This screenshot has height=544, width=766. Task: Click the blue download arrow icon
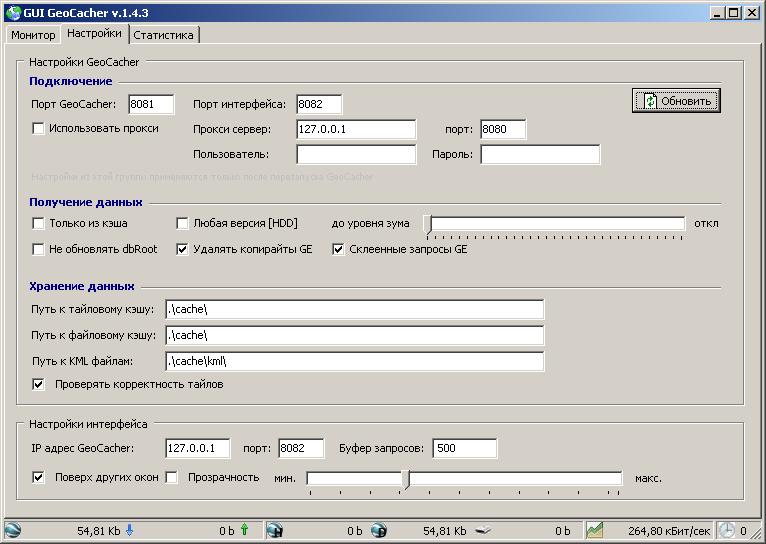(129, 530)
